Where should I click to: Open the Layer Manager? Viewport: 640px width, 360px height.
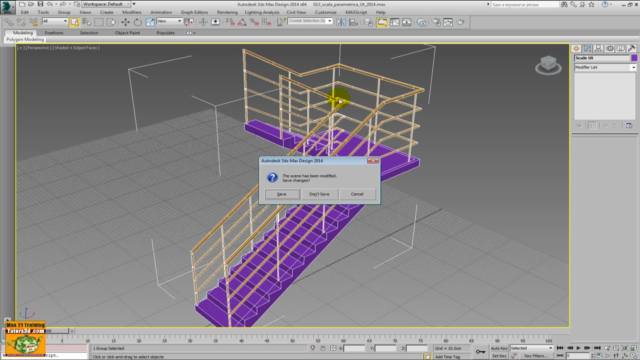(369, 22)
